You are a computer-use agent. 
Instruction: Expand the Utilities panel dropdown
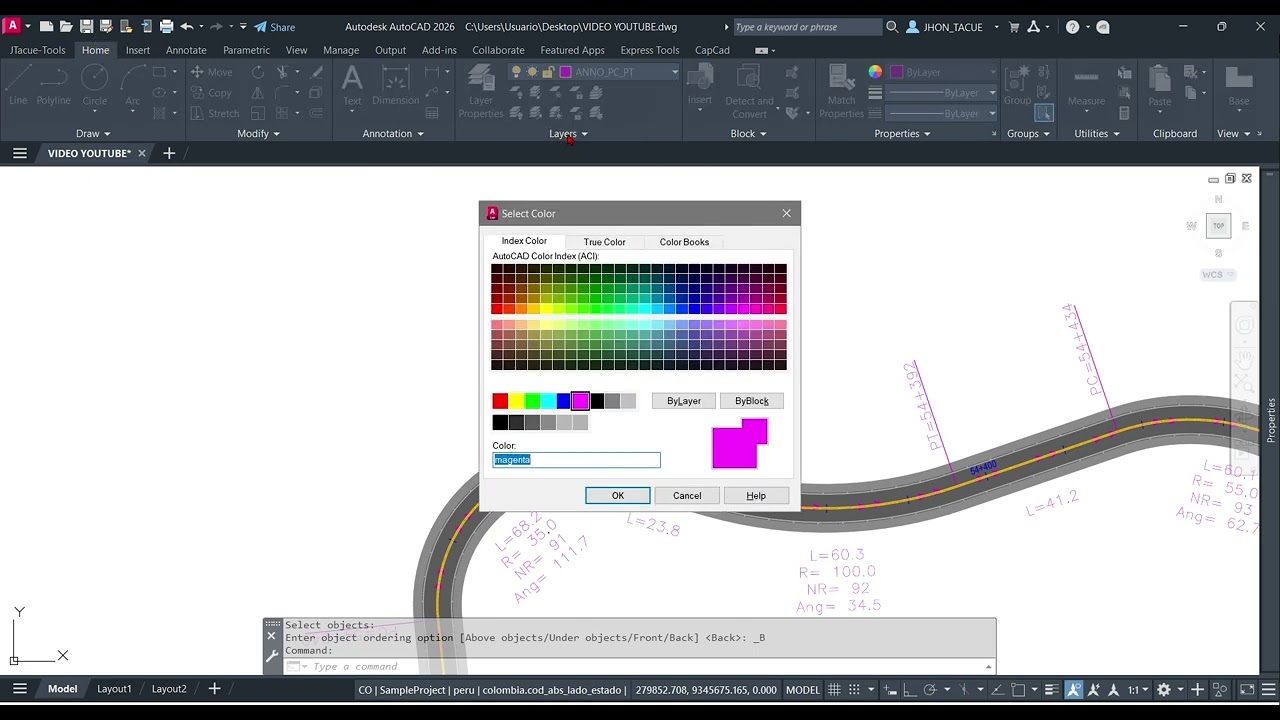tap(1097, 133)
